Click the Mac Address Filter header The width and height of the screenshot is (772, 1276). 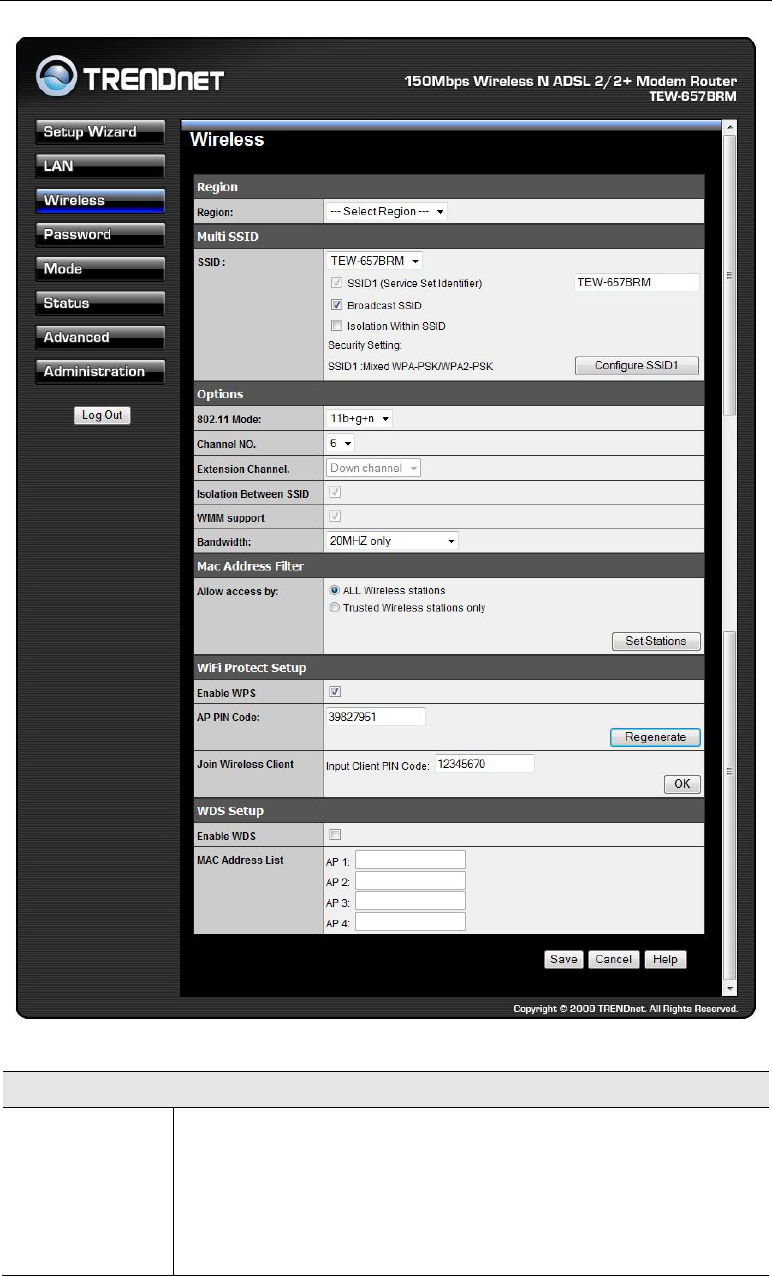coord(450,566)
